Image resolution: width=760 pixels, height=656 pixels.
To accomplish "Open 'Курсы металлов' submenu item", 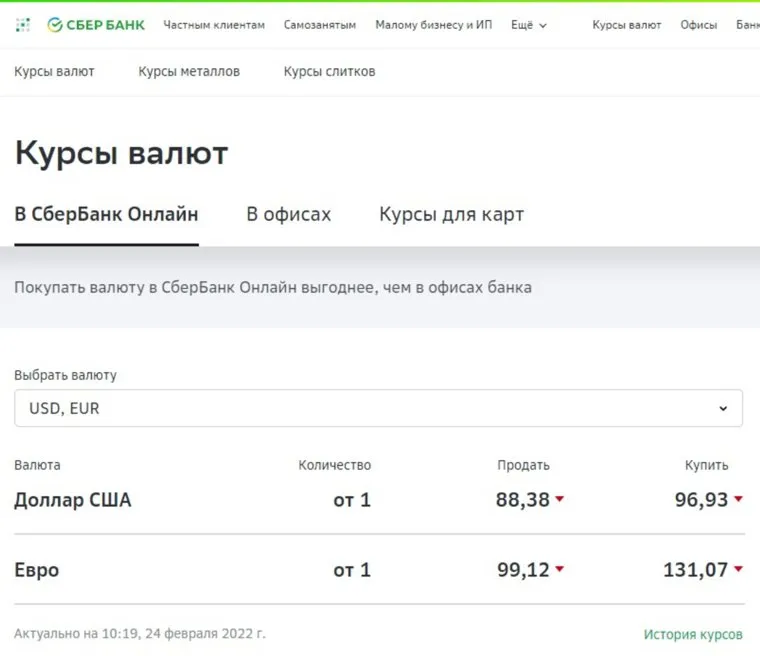I will [189, 72].
